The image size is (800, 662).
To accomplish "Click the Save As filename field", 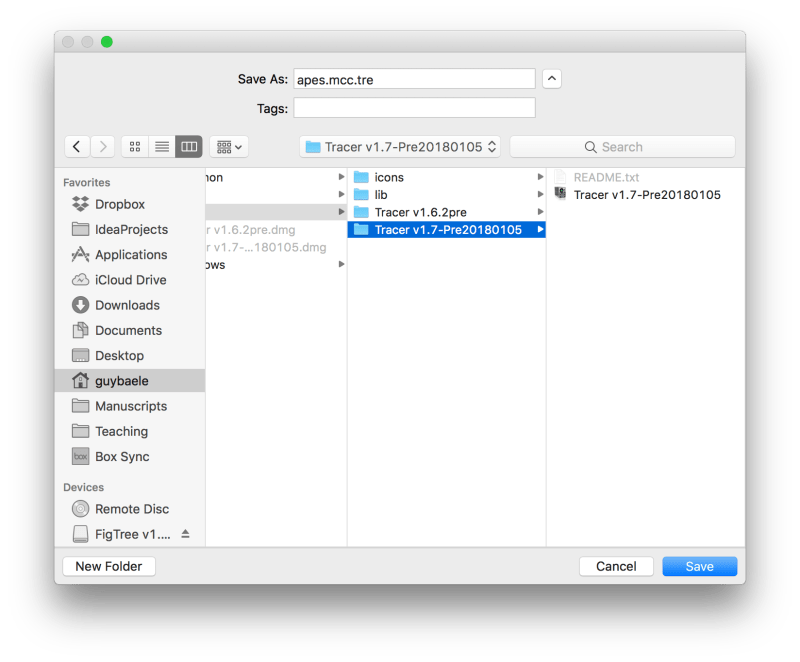I will 414,79.
